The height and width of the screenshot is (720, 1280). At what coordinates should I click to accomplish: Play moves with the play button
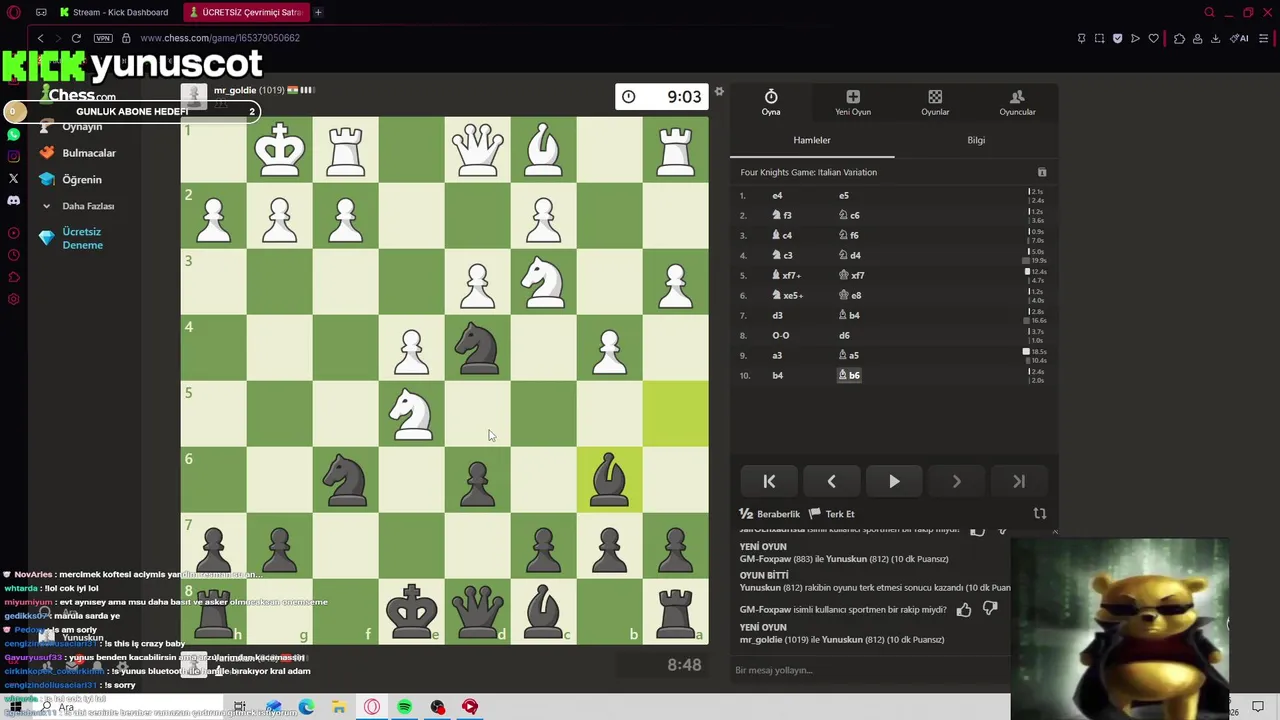tap(894, 481)
